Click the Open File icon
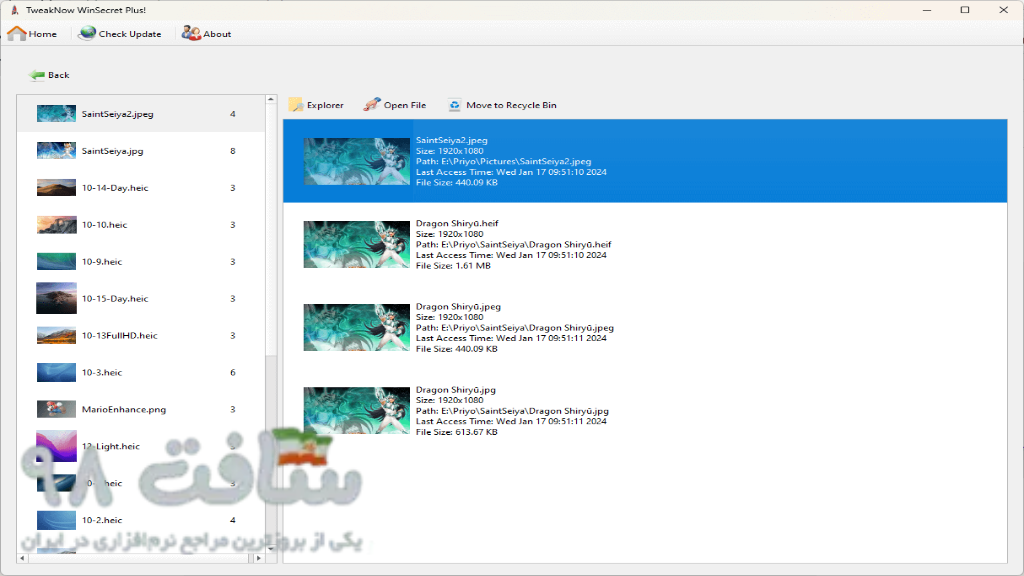This screenshot has height=576, width=1024. pyautogui.click(x=372, y=104)
